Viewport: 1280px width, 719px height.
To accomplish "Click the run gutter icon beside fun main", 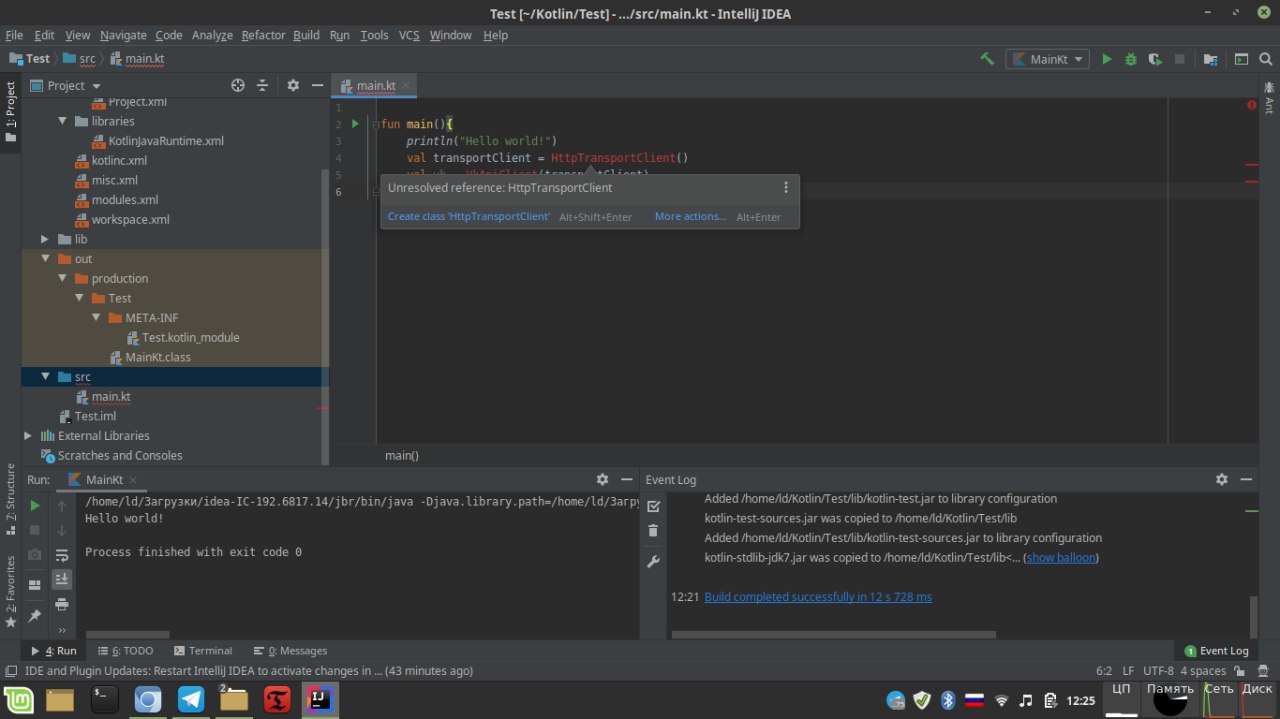I will pyautogui.click(x=355, y=124).
